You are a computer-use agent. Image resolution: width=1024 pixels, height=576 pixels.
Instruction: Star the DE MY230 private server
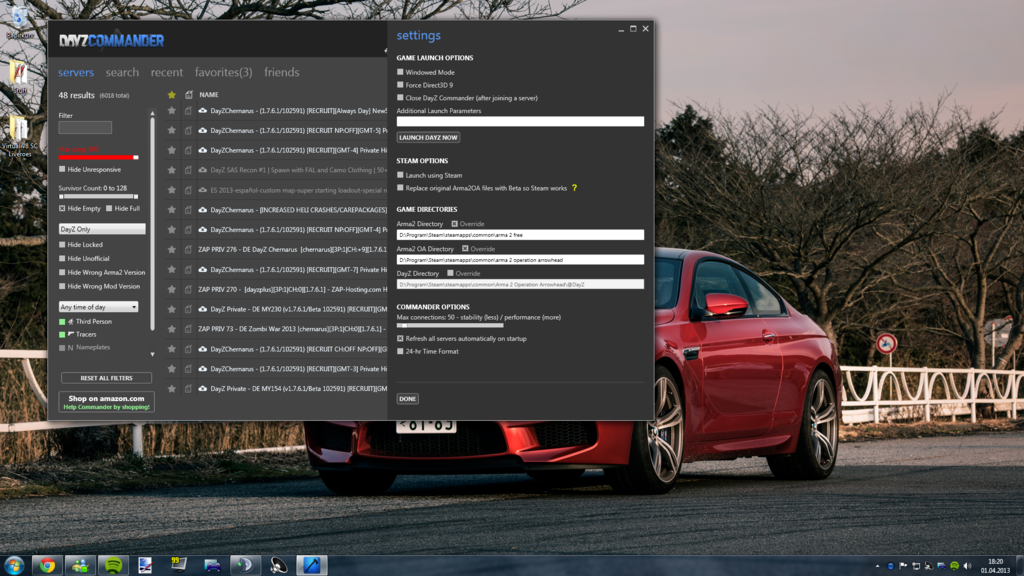coord(172,309)
